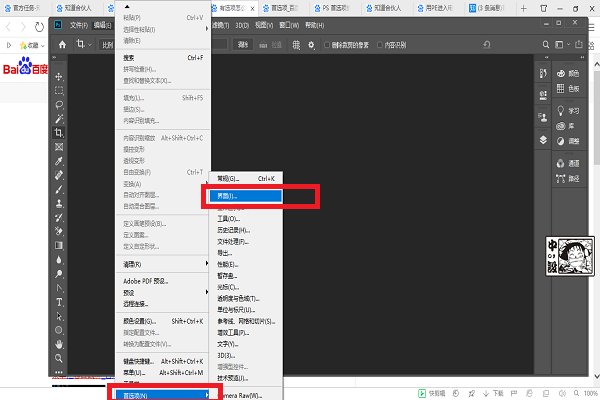Expand the 选择性粘贴 submenu
Viewport: 600px width, 400px height.
[163, 29]
